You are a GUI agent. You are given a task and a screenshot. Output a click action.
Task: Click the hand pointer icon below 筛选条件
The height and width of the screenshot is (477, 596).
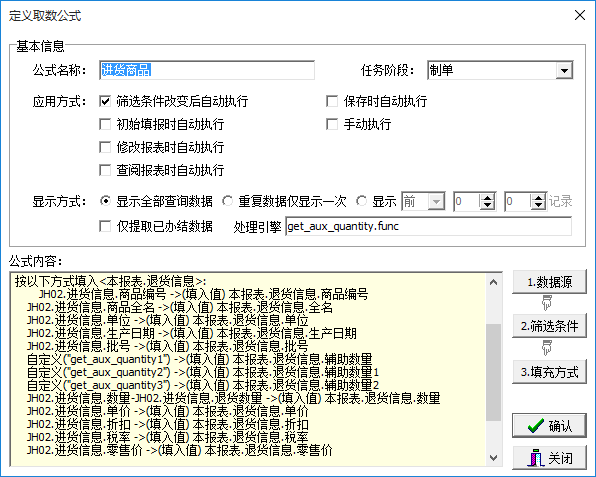pyautogui.click(x=547, y=348)
